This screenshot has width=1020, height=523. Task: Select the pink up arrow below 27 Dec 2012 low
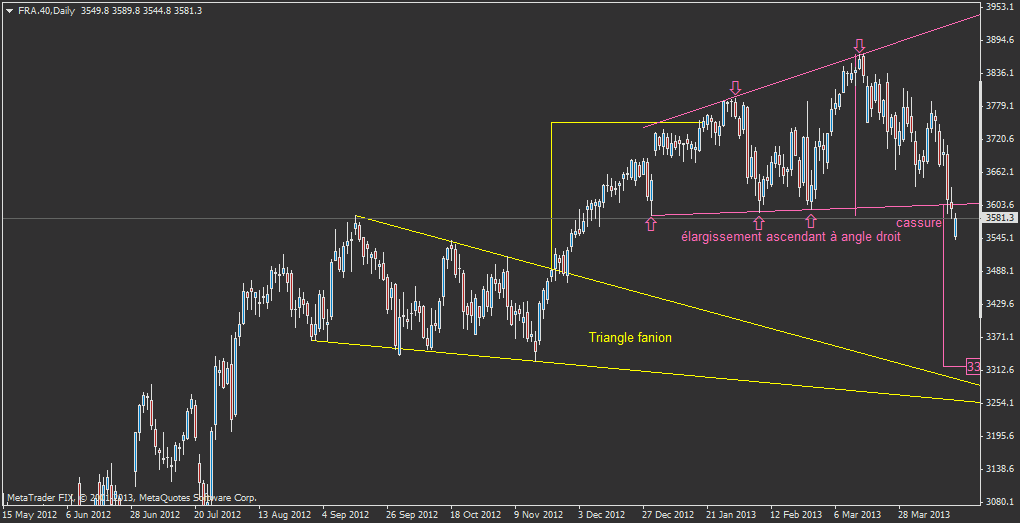(651, 224)
